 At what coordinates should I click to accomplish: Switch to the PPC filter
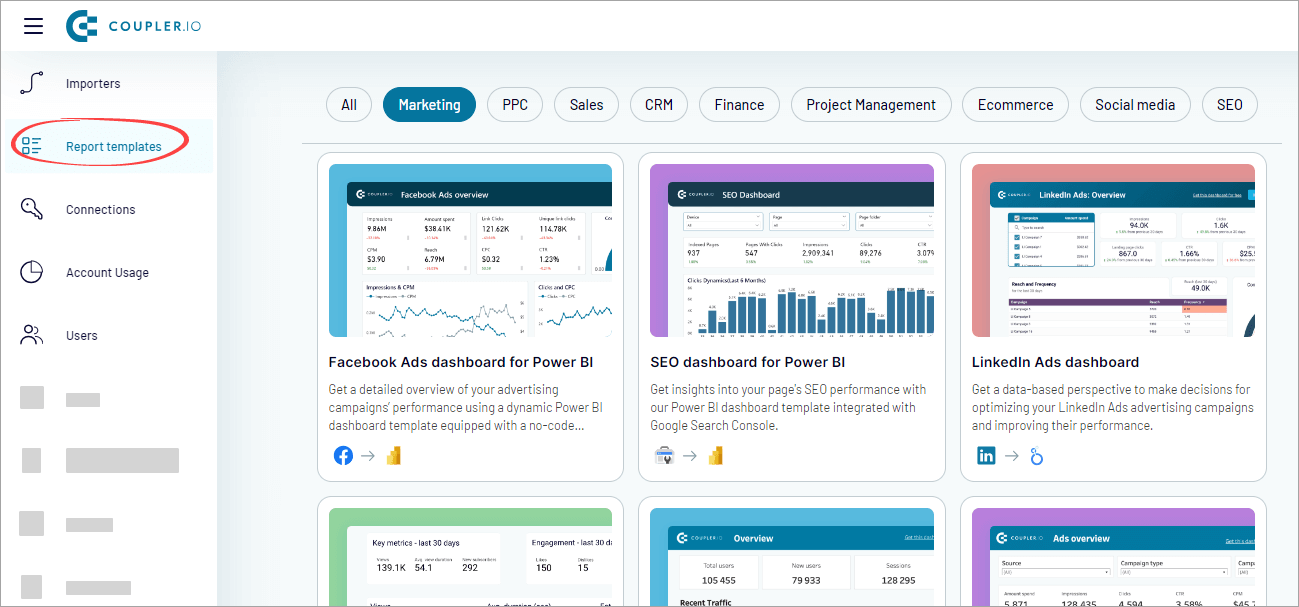pyautogui.click(x=515, y=105)
